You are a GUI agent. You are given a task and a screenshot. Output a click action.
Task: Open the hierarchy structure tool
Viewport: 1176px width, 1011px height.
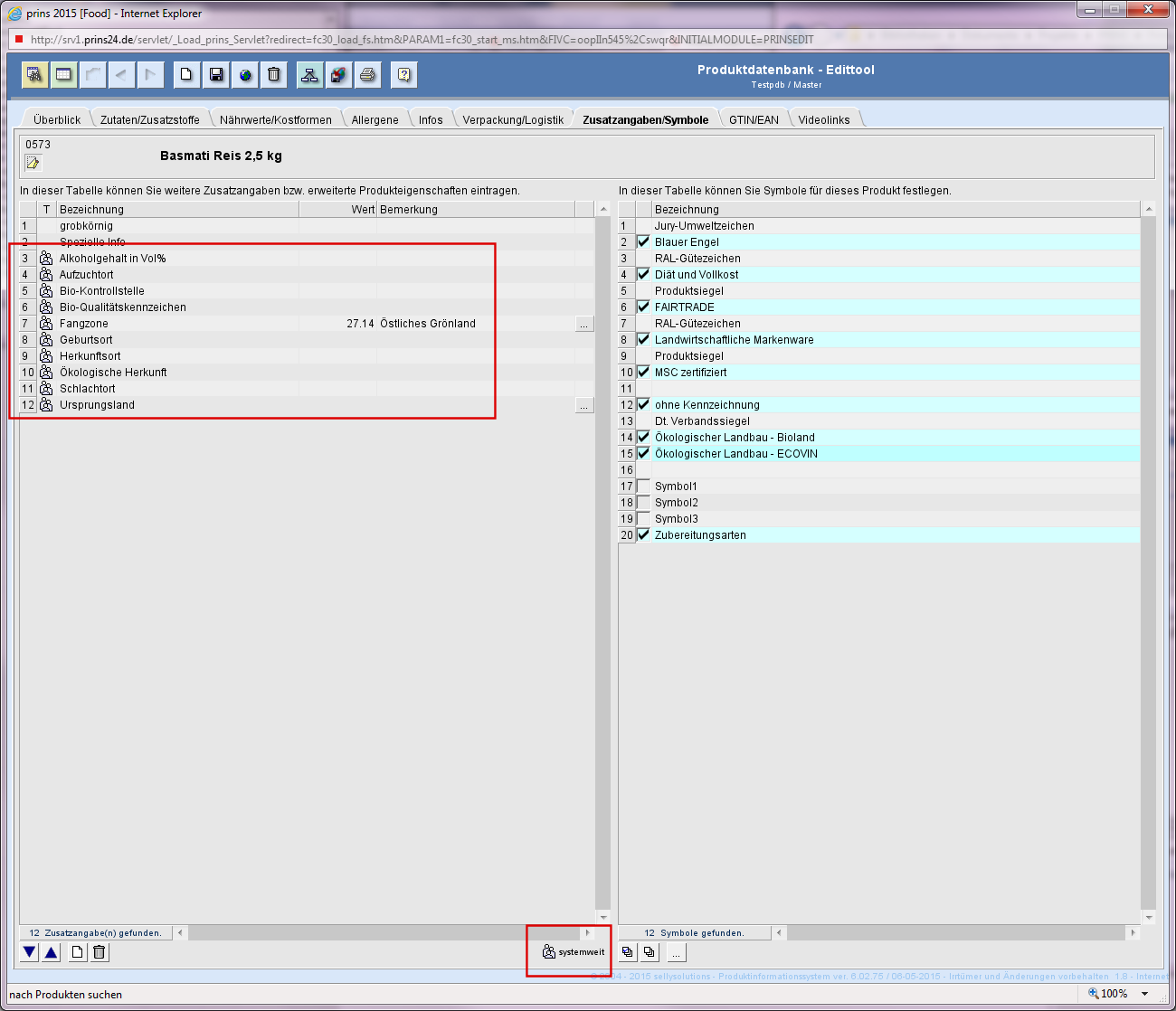(309, 74)
